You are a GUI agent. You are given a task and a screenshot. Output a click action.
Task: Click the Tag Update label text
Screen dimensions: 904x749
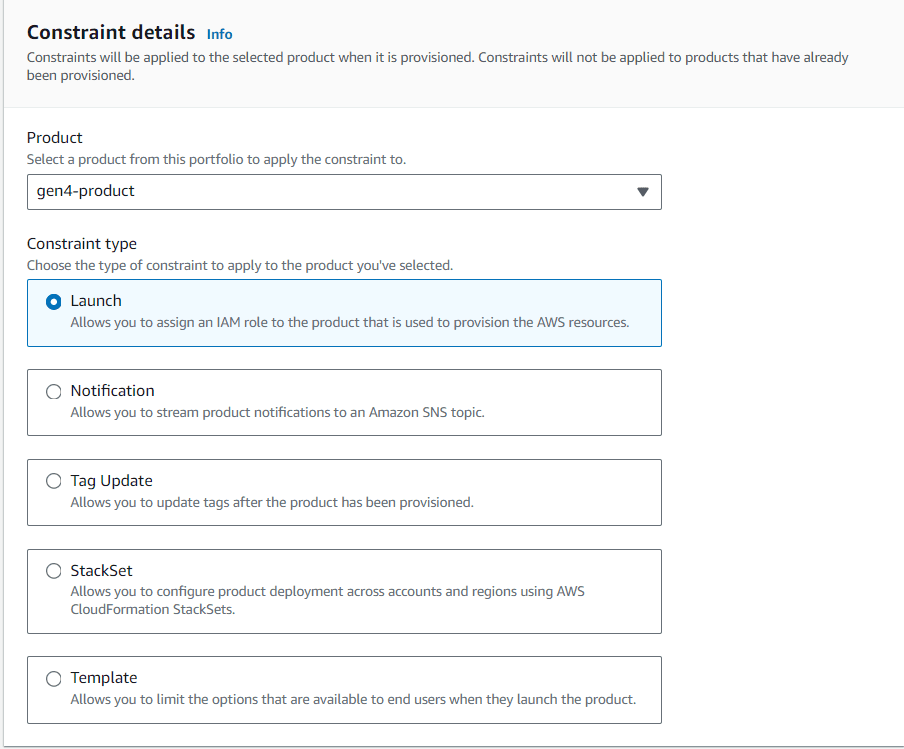click(111, 481)
